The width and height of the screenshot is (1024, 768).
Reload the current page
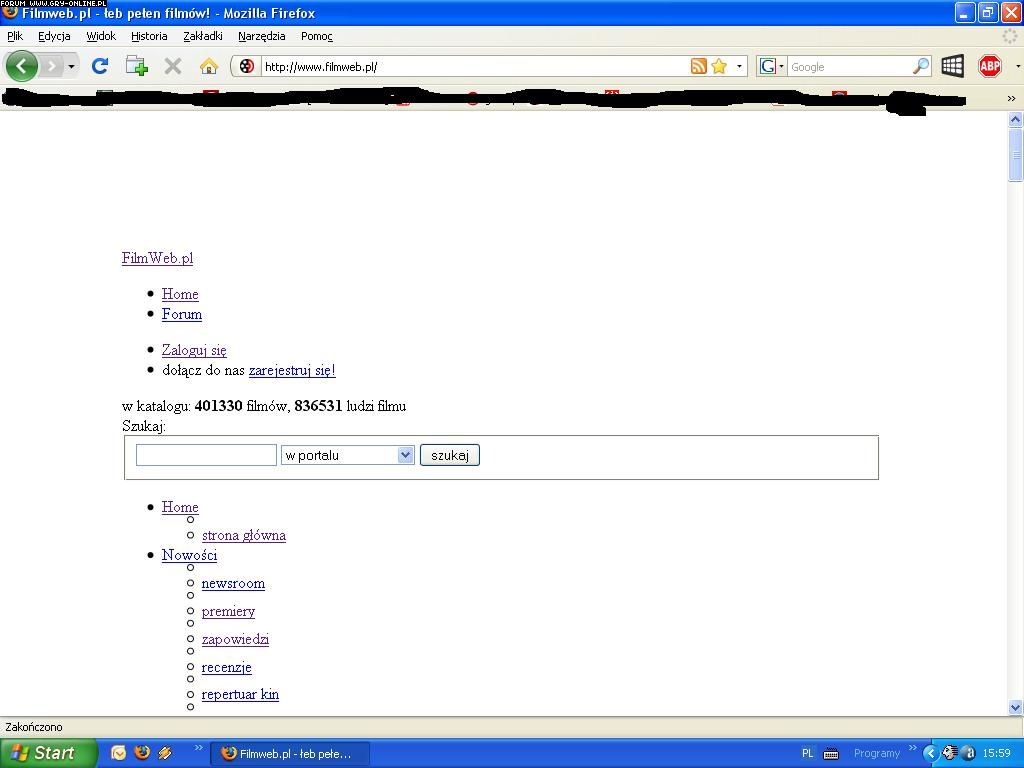coord(99,66)
